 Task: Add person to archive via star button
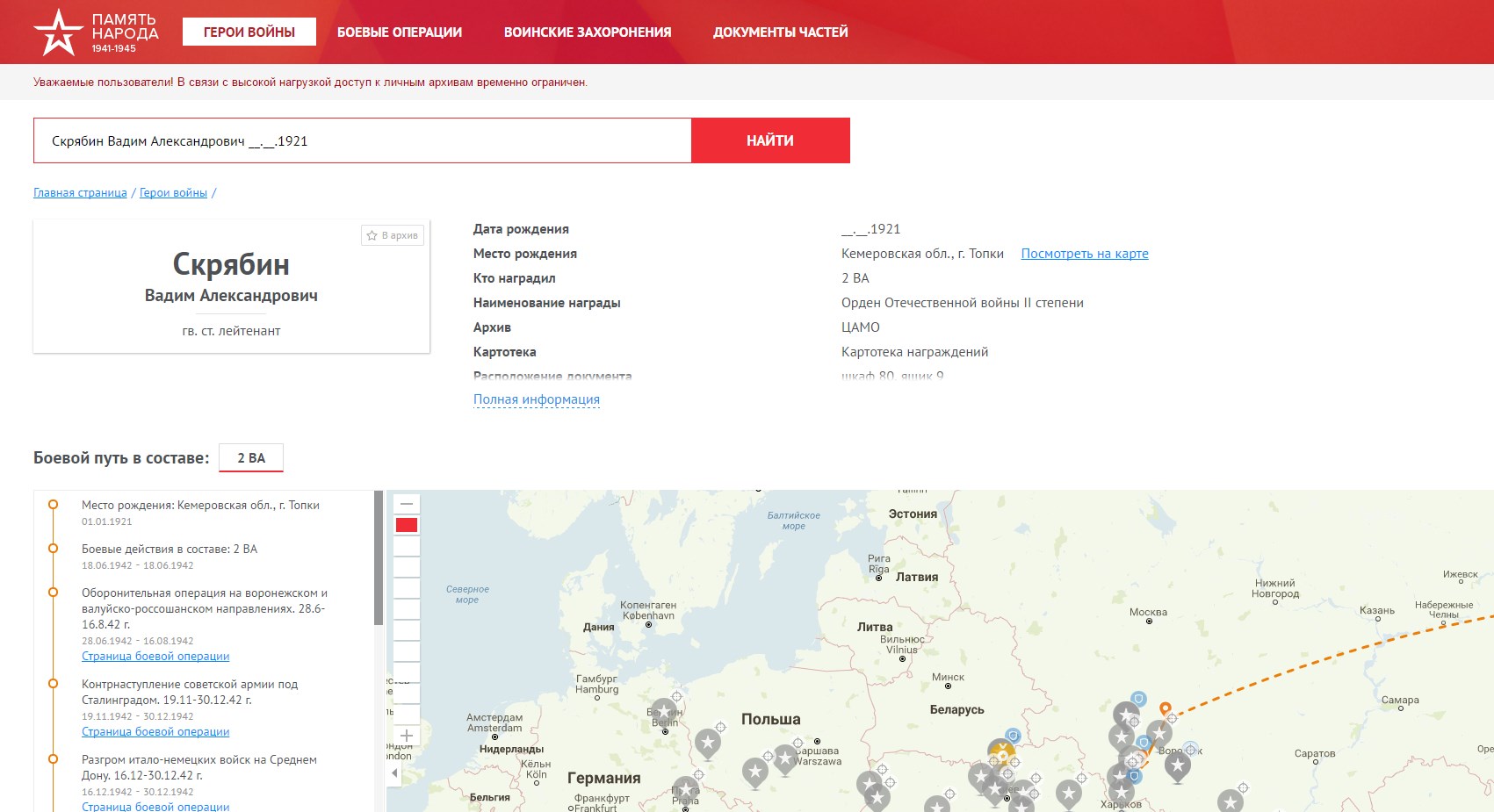393,235
